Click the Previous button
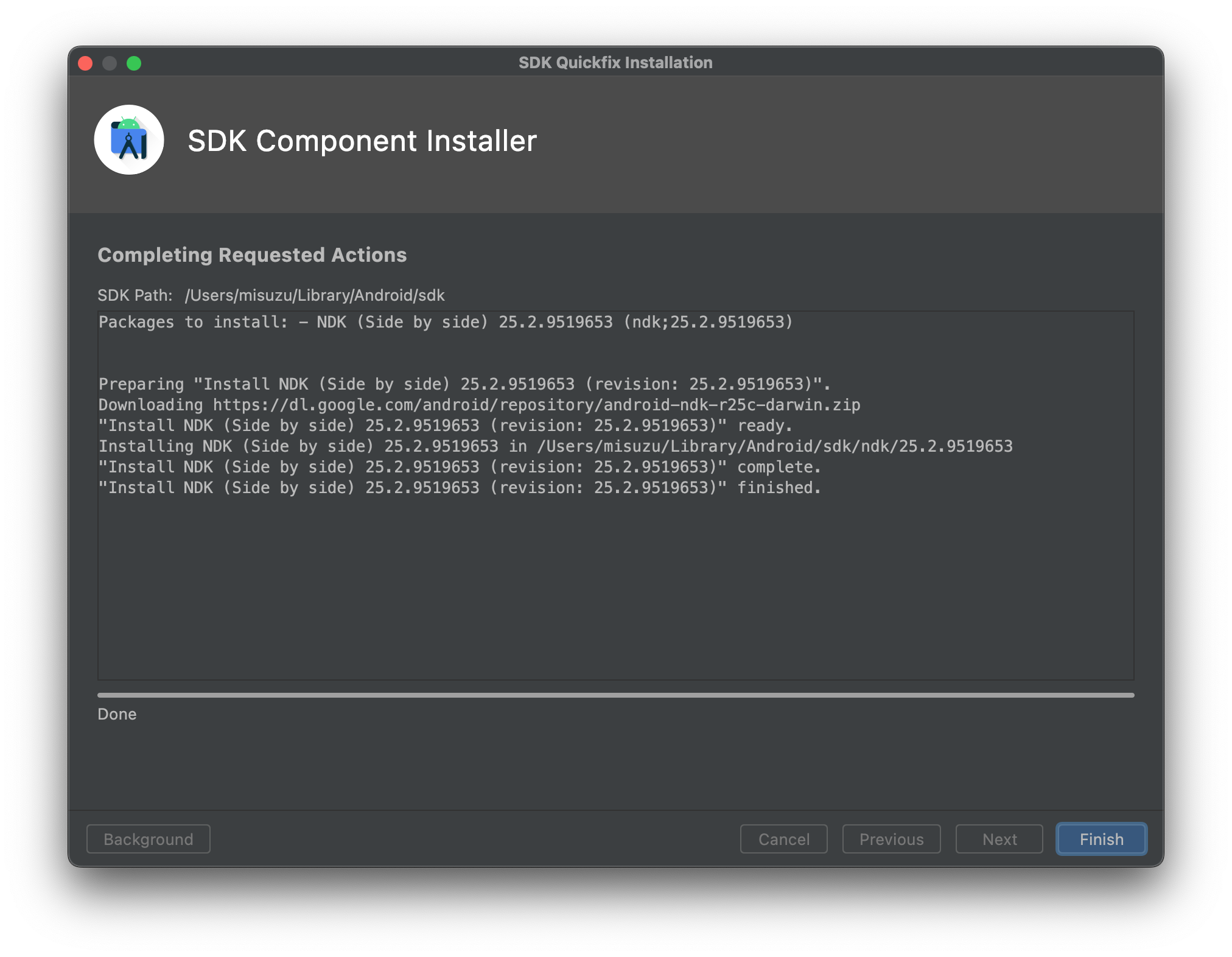Viewport: 1232px width, 957px height. click(891, 839)
